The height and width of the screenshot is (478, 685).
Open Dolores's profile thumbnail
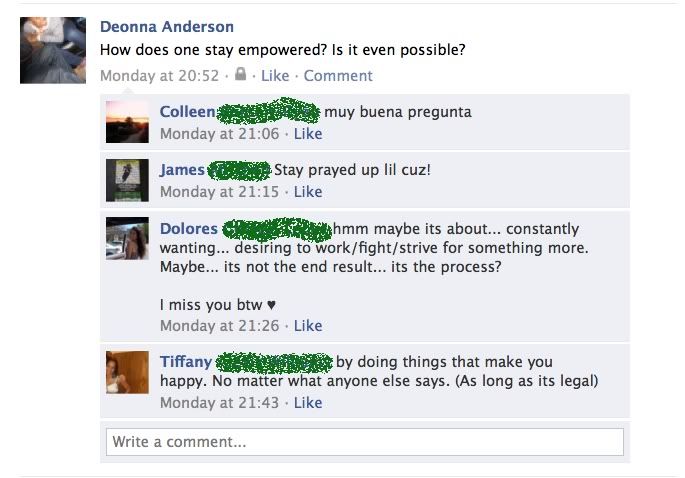click(x=127, y=238)
